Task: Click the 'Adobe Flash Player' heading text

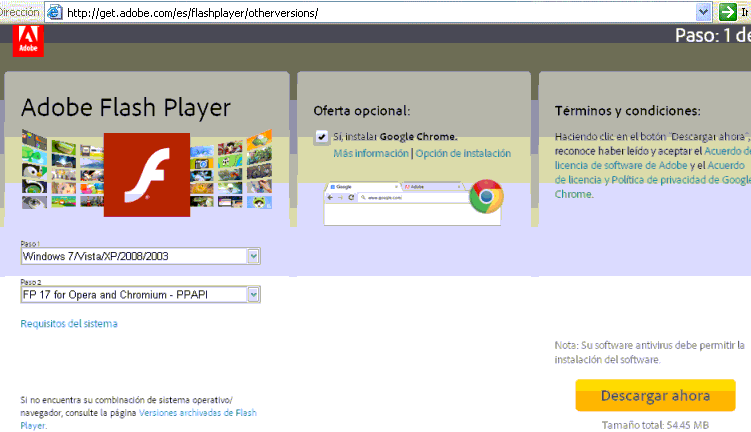Action: (126, 107)
